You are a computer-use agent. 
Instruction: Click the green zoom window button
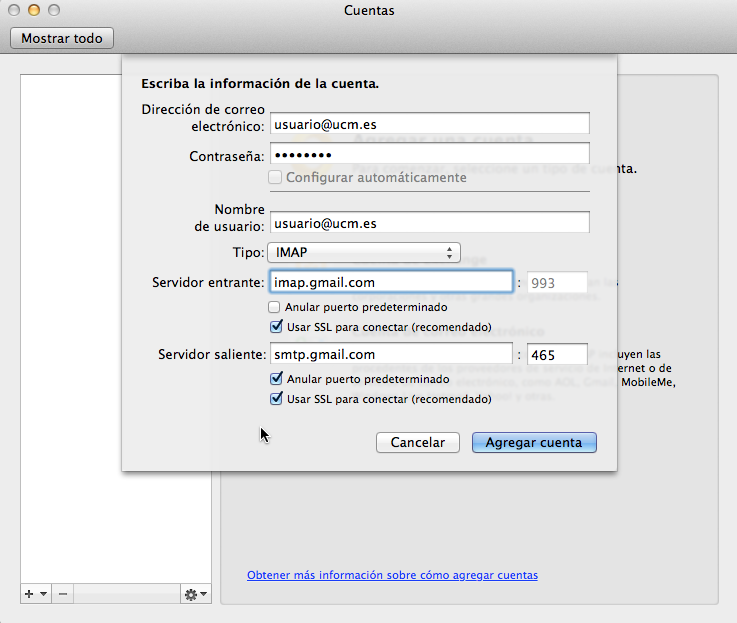click(53, 10)
